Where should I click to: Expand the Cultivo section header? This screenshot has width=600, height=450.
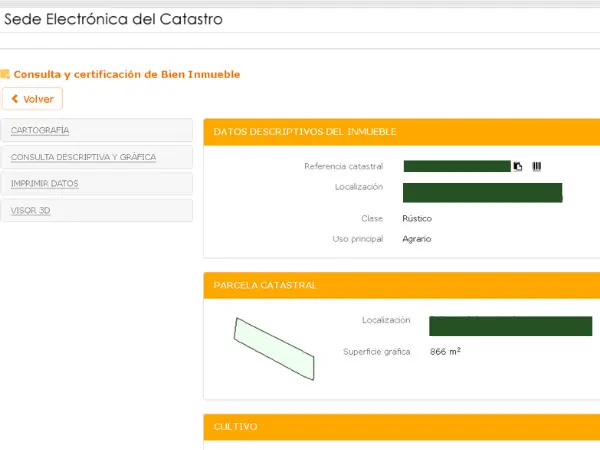[236, 427]
